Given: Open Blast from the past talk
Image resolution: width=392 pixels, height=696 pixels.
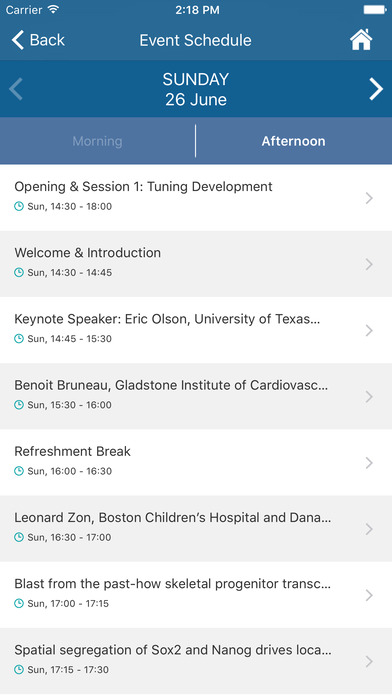Looking at the screenshot, I should pos(196,595).
